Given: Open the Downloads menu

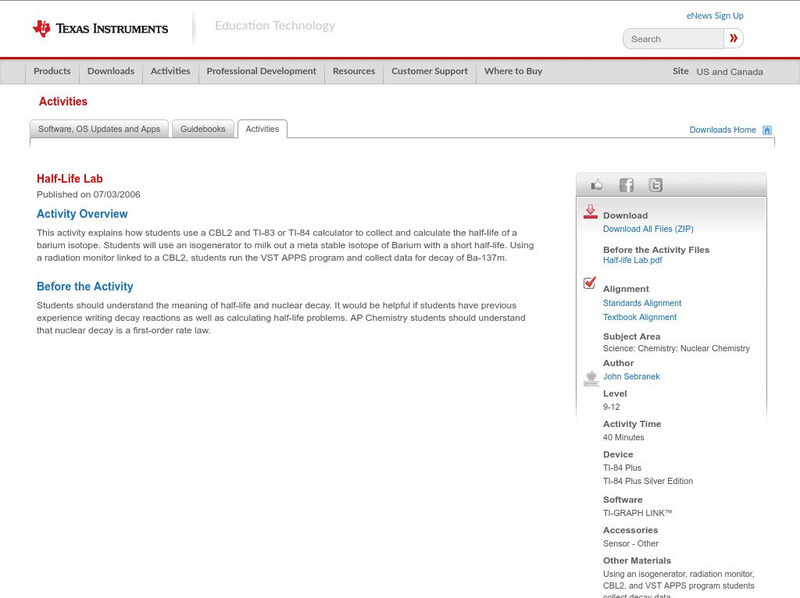Looking at the screenshot, I should [111, 71].
